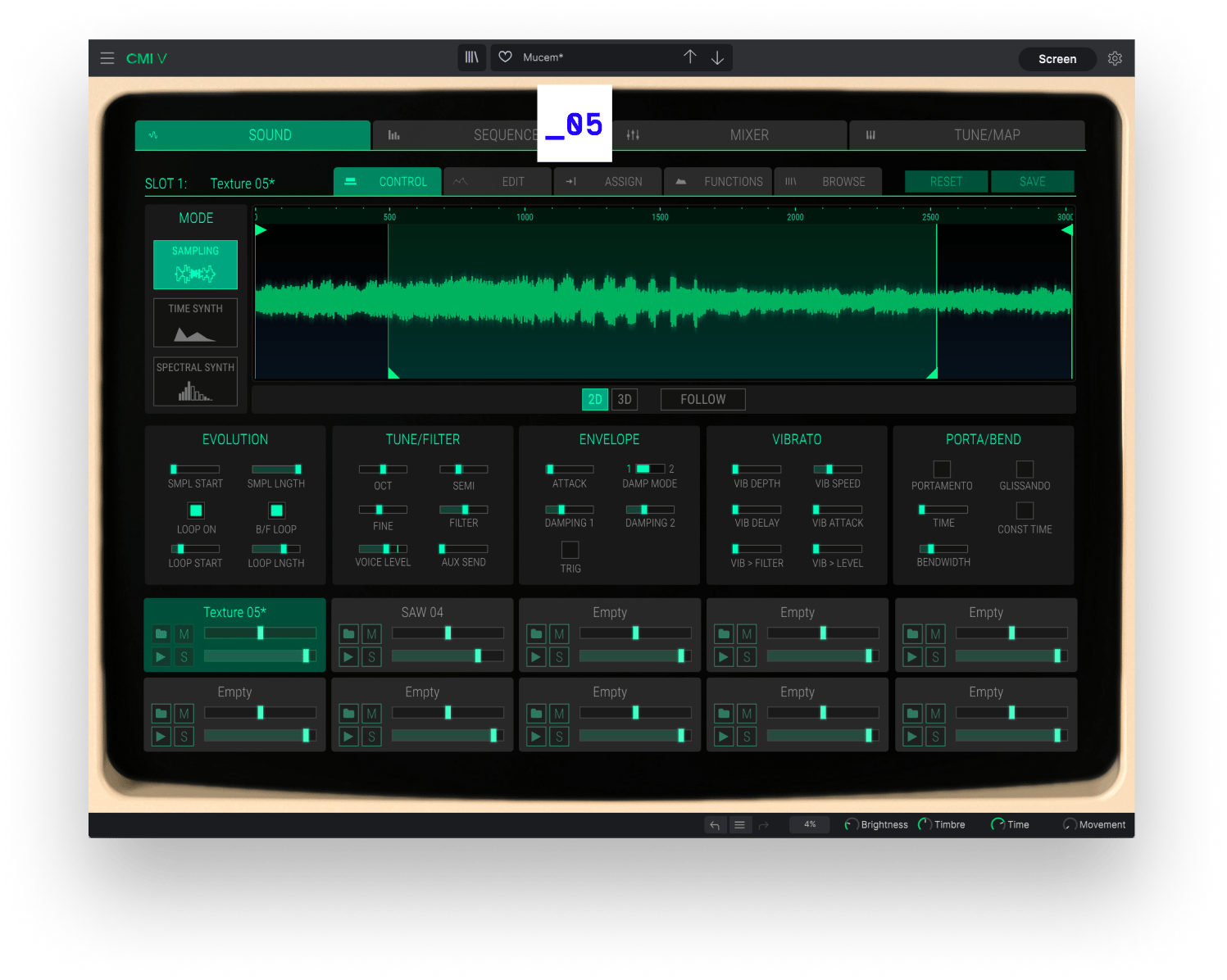The width and height of the screenshot is (1227, 980).
Task: Open the CONTROL sub-tab
Action: coord(388,182)
